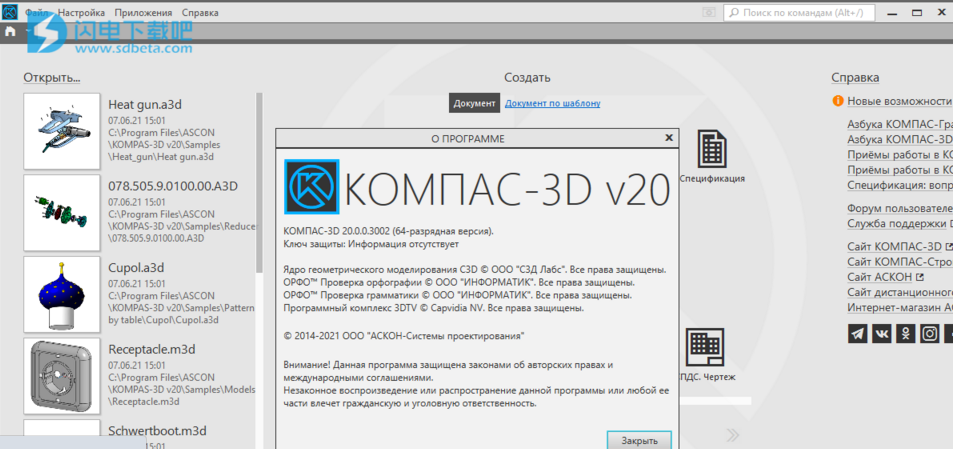
Task: Click the О ПРОГРАММЕ dialog title
Action: click(x=468, y=139)
